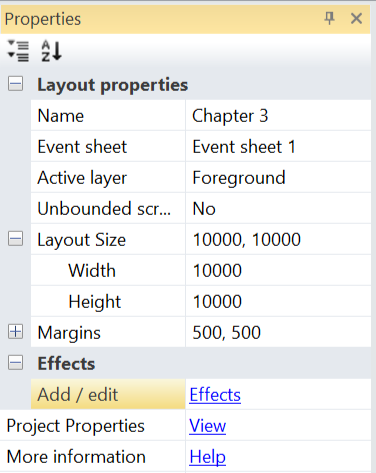Close the Properties panel
Screen dimensions: 376x473
point(356,18)
